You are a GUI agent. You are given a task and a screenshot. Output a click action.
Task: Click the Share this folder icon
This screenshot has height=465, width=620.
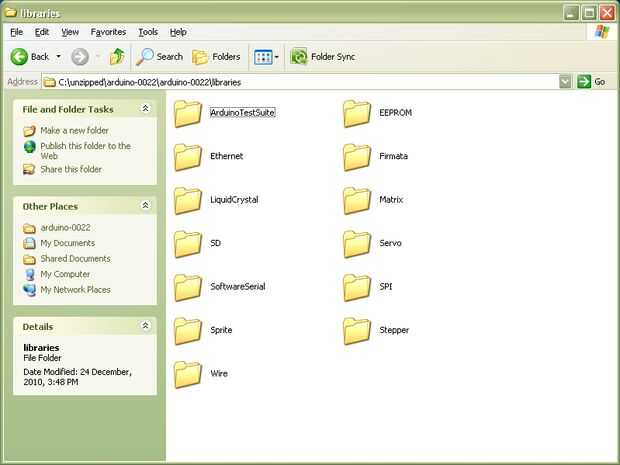(29, 170)
